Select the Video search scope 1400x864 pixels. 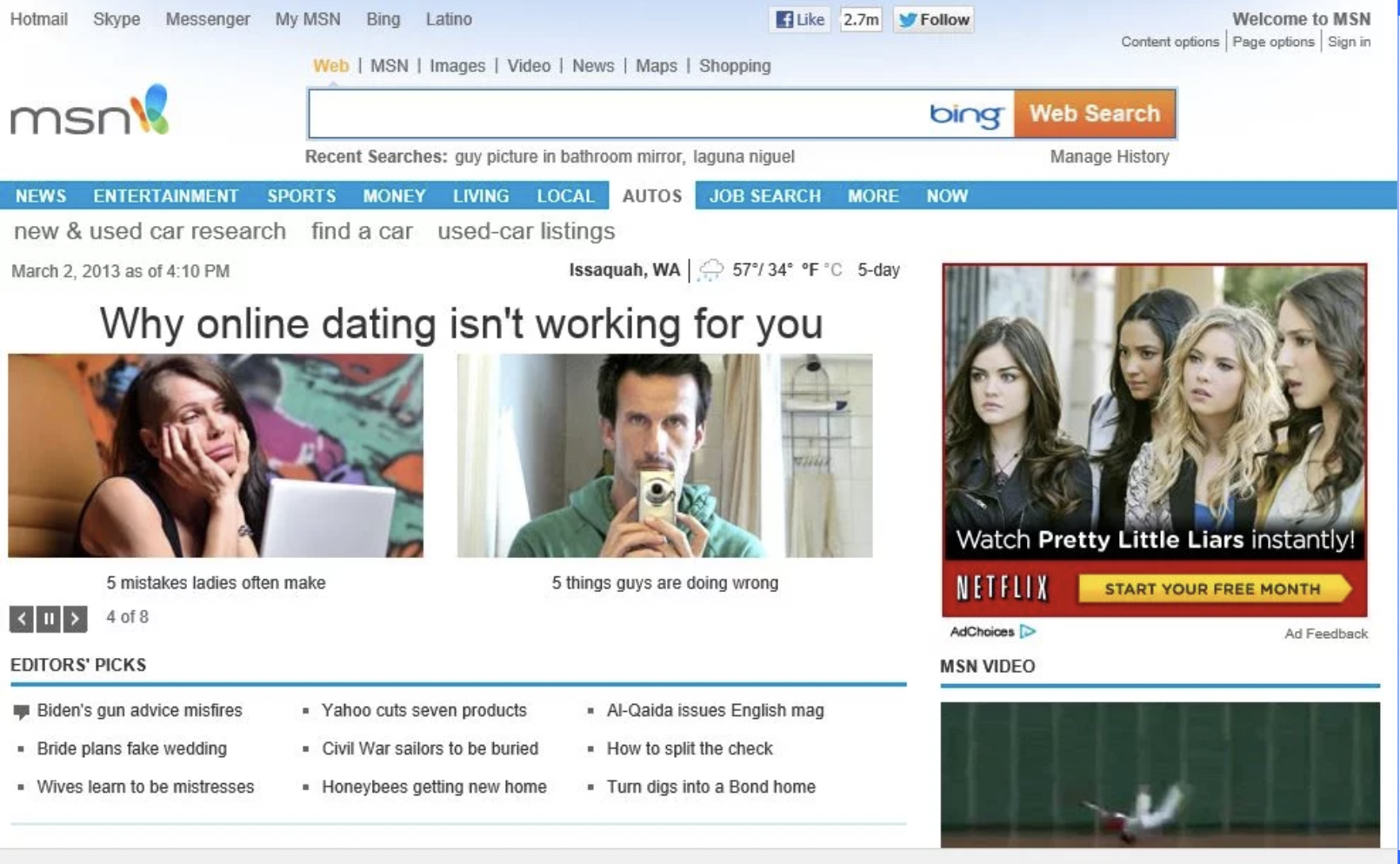pyautogui.click(x=529, y=66)
